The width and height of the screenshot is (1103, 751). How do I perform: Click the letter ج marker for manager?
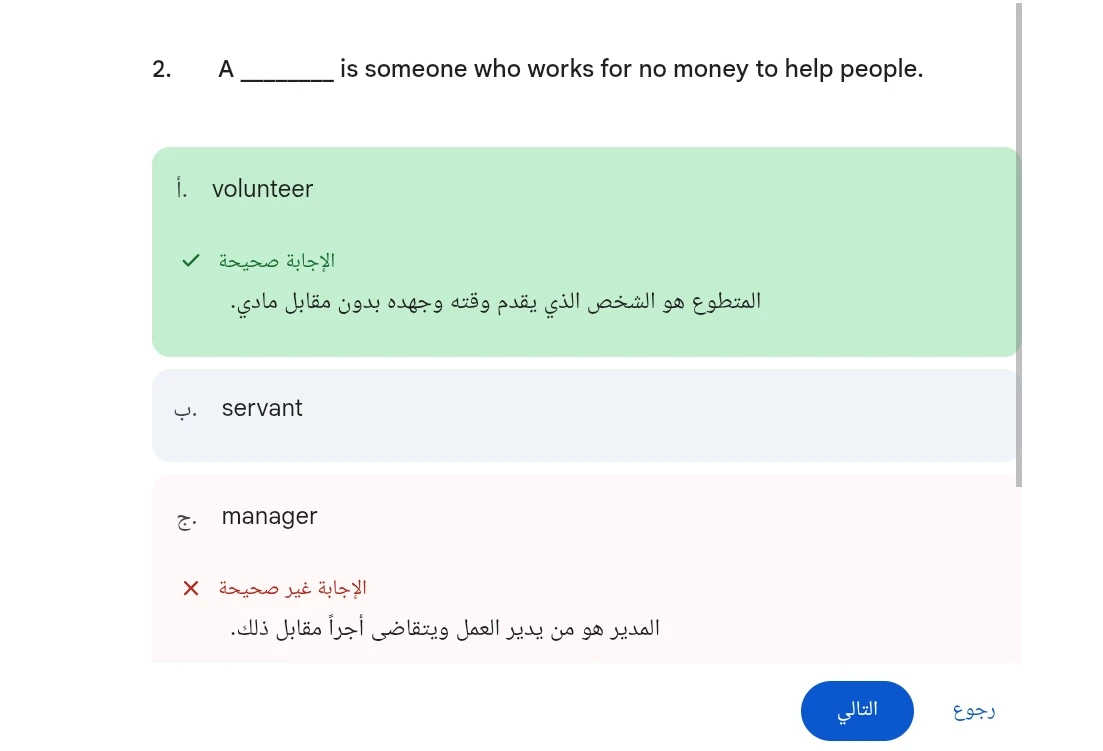[x=185, y=517]
